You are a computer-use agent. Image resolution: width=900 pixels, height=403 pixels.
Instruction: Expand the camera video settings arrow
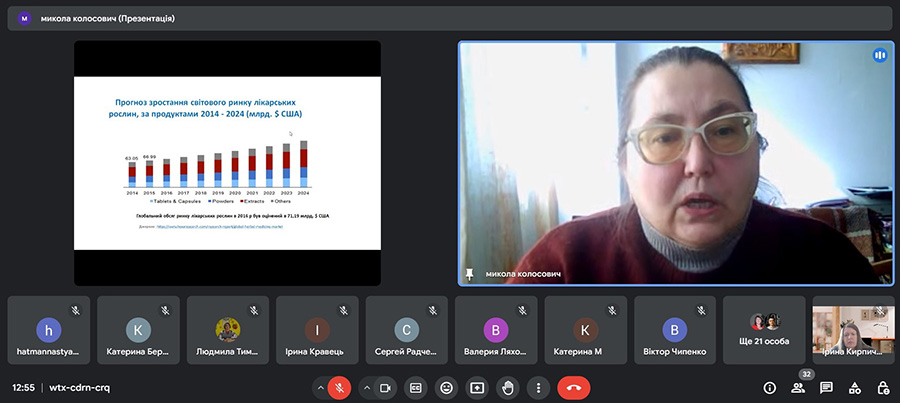point(367,387)
